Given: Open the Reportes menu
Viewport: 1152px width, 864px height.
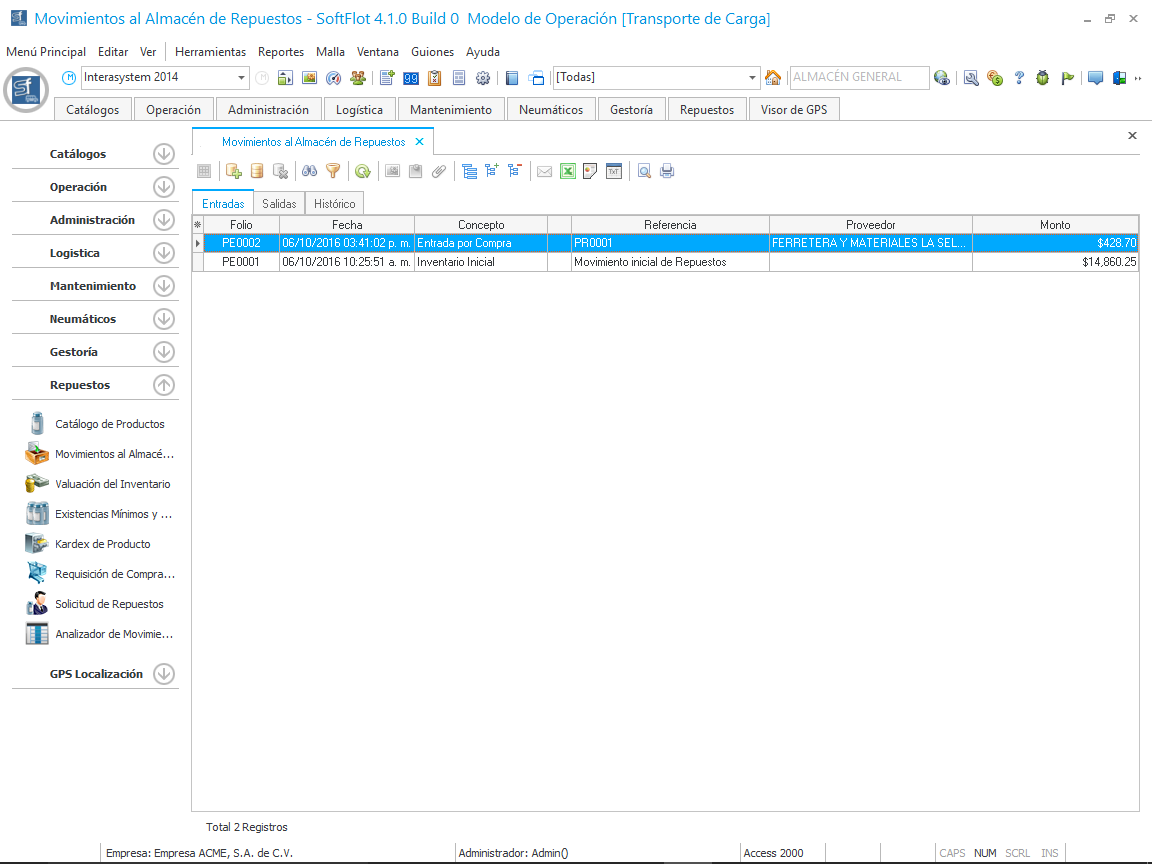Looking at the screenshot, I should coord(280,52).
